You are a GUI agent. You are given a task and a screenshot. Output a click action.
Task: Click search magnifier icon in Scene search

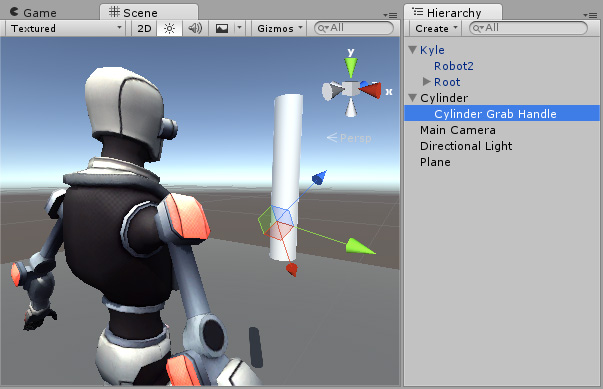(x=322, y=28)
